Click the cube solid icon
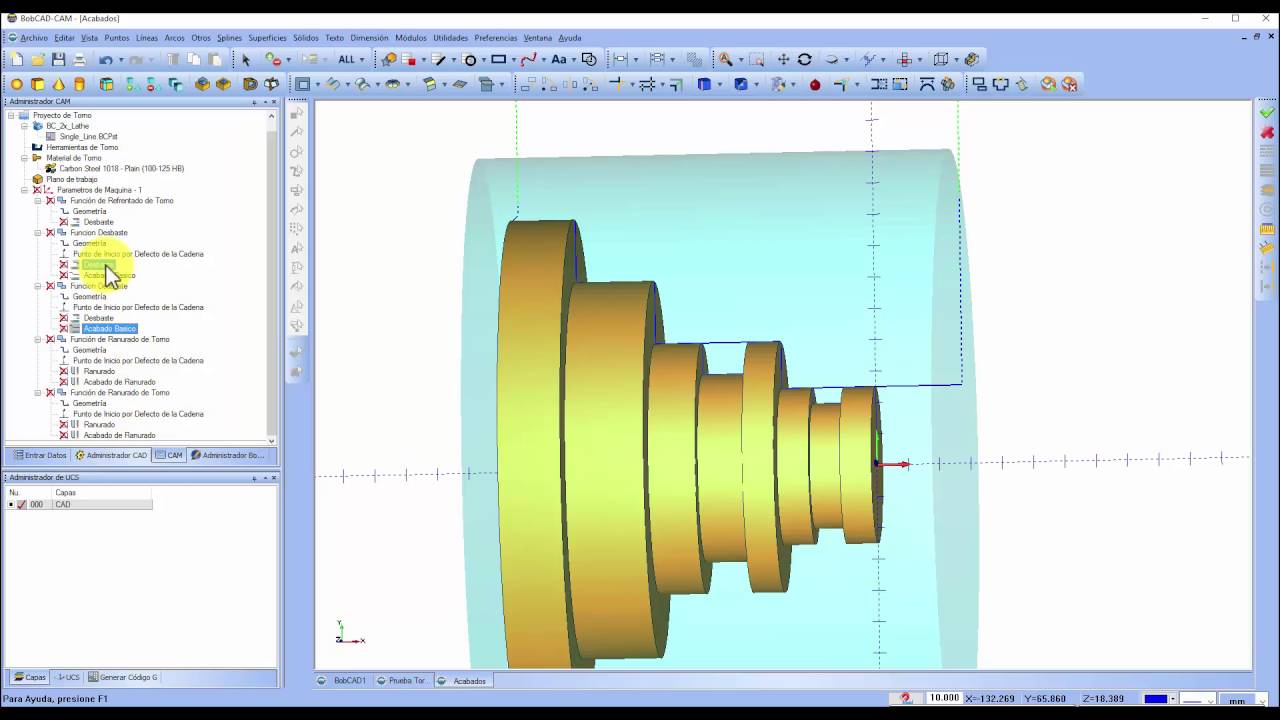The width and height of the screenshot is (1280, 720). point(38,84)
